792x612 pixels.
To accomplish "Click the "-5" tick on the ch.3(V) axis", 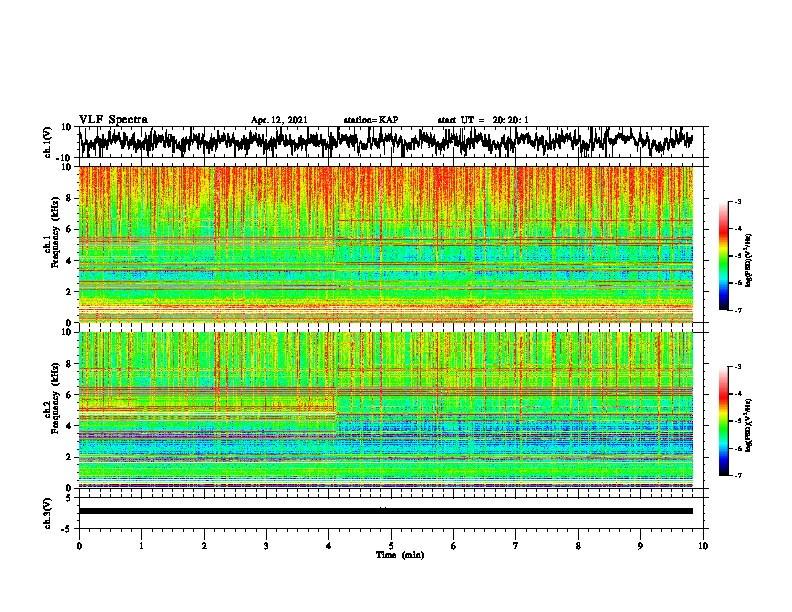I will click(x=68, y=529).
